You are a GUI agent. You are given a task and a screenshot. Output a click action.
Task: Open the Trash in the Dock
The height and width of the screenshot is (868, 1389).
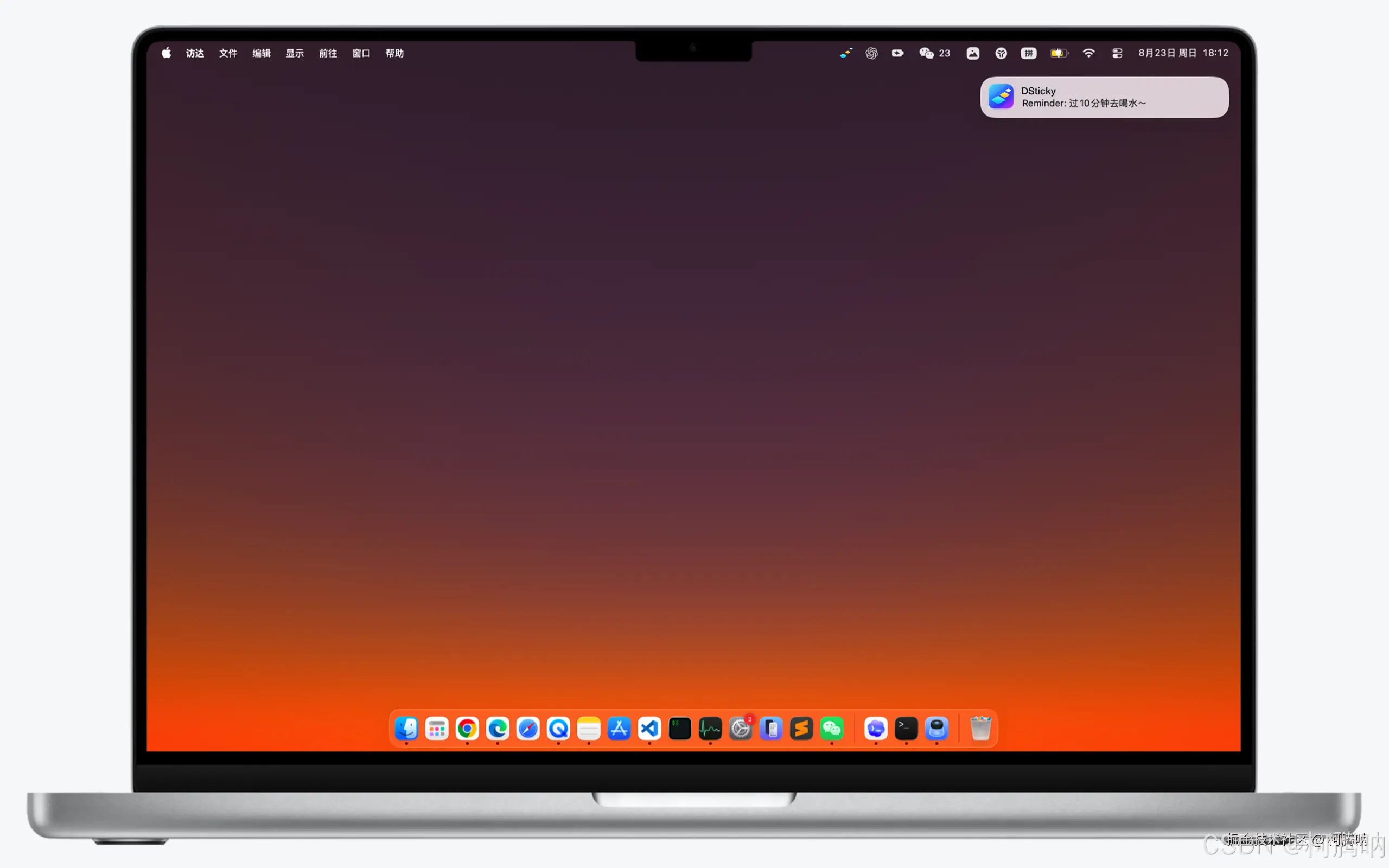[x=981, y=729]
